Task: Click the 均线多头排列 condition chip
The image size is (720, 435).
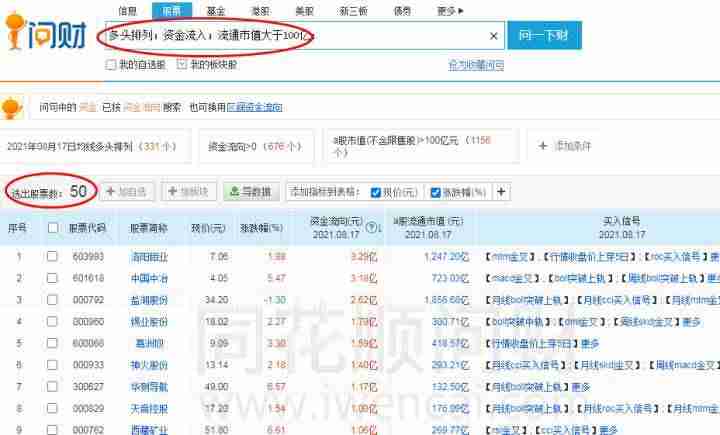Action: tap(95, 147)
